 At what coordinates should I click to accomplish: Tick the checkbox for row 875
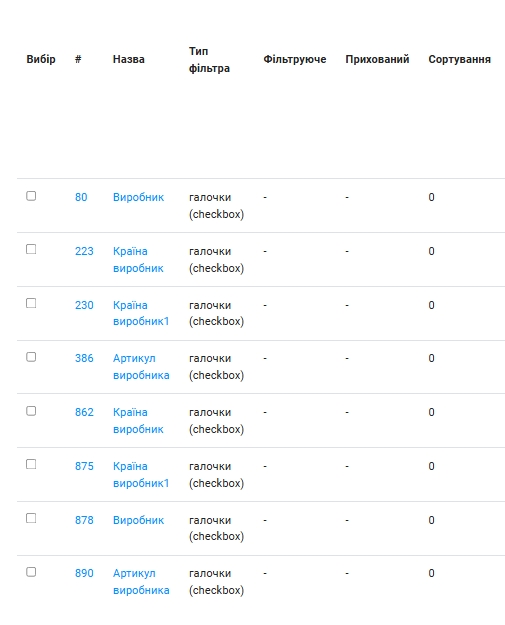tap(31, 465)
